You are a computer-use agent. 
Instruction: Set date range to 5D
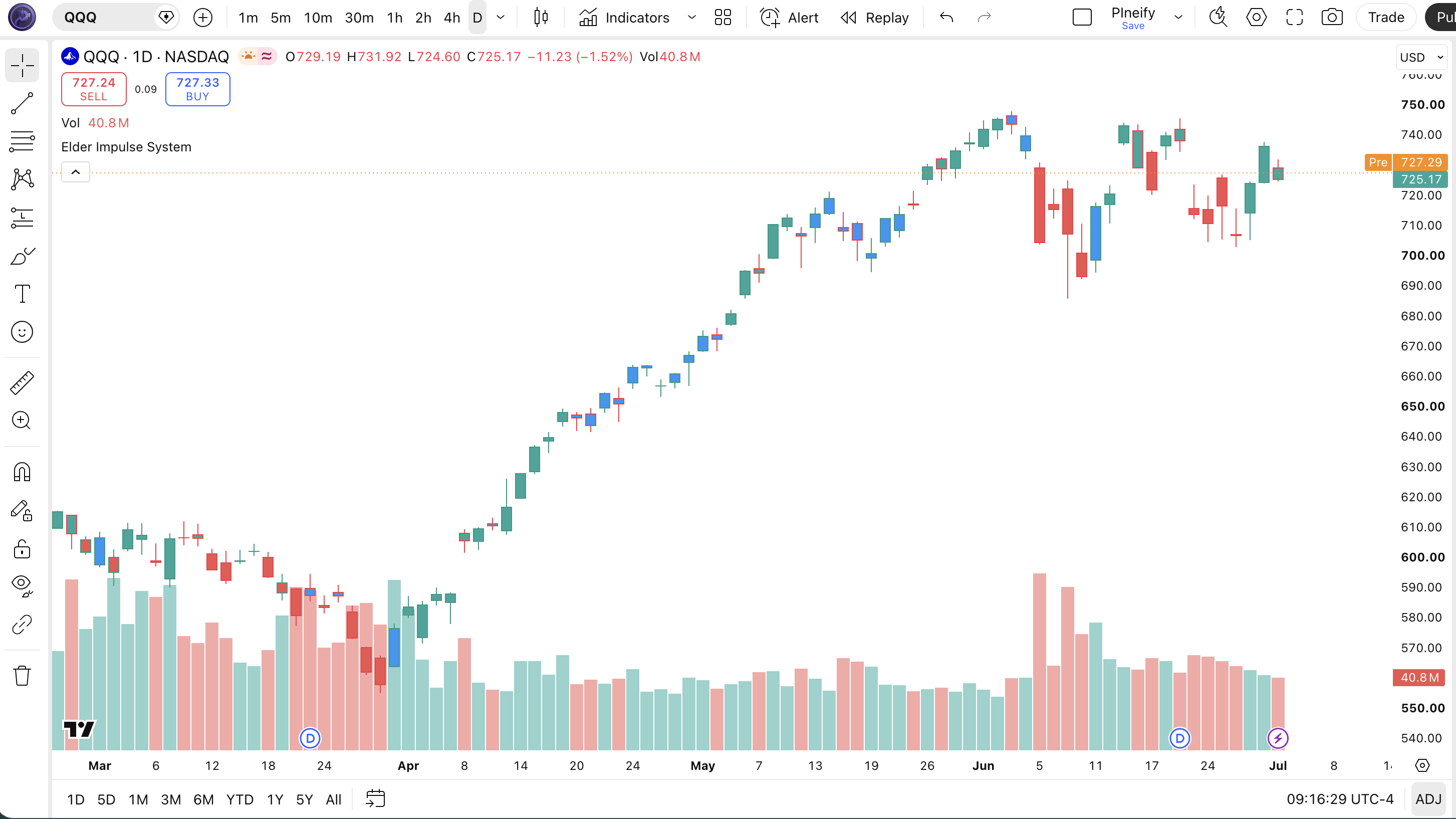[106, 799]
